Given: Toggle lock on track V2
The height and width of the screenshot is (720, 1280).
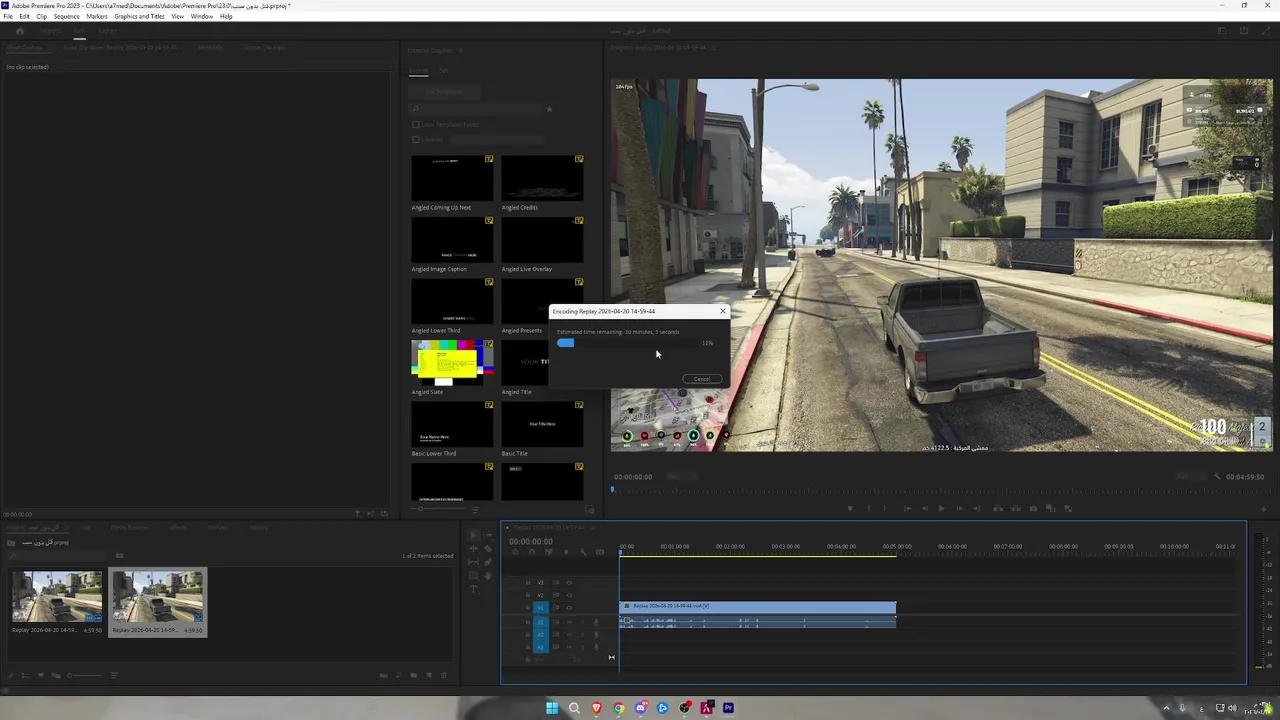Looking at the screenshot, I should click(x=528, y=595).
